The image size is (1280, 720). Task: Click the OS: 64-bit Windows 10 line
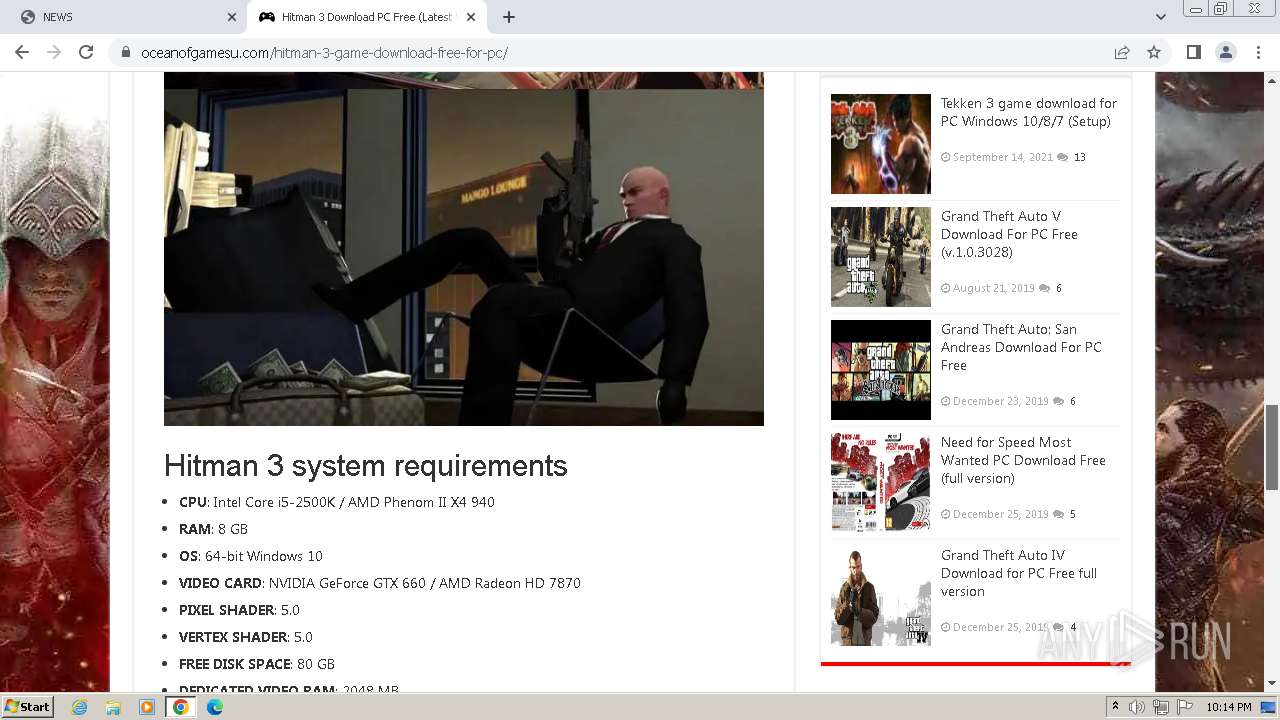pyautogui.click(x=251, y=556)
